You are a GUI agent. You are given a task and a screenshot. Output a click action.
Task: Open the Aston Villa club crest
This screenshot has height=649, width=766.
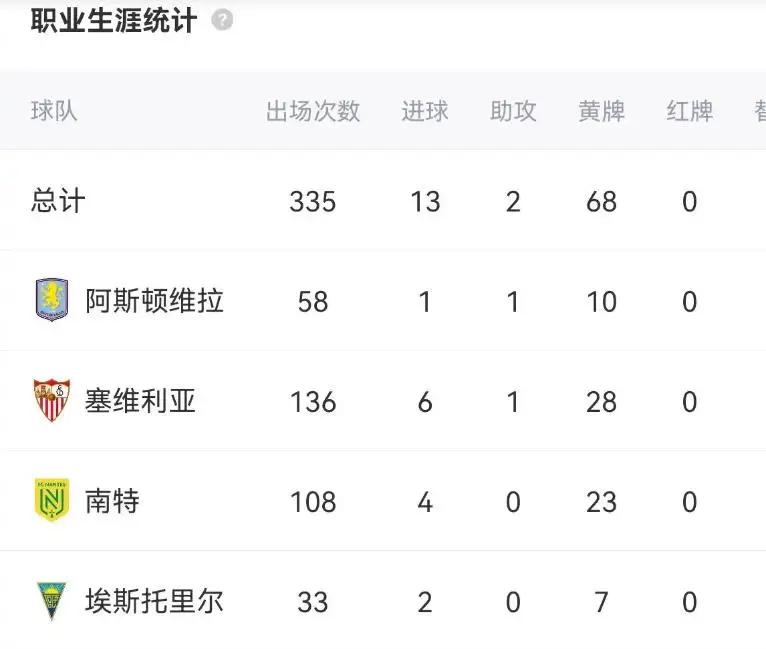point(52,300)
